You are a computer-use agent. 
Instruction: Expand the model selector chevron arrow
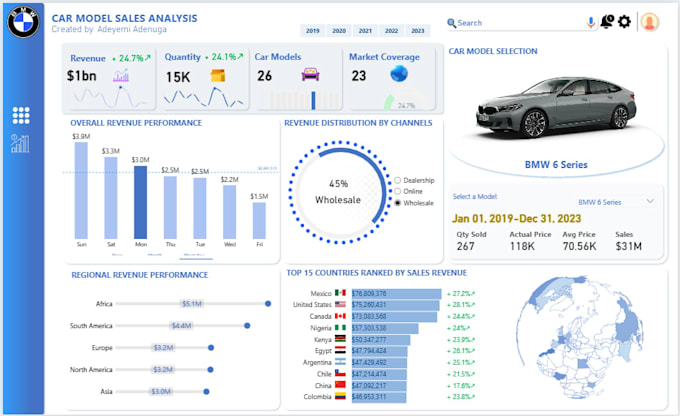(x=650, y=201)
